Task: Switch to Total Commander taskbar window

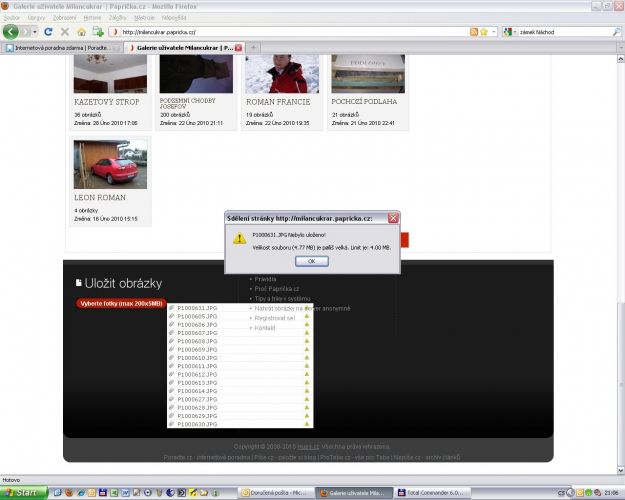Action: [433, 493]
